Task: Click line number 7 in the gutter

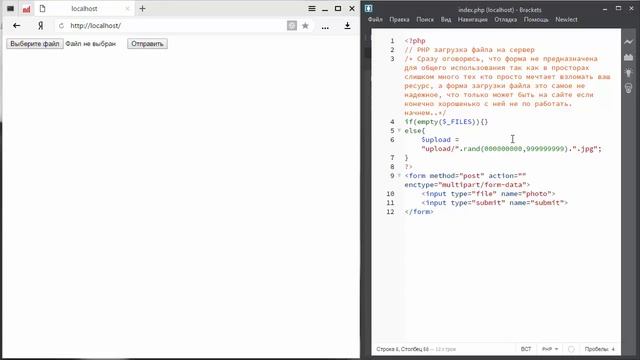Action: click(x=392, y=158)
